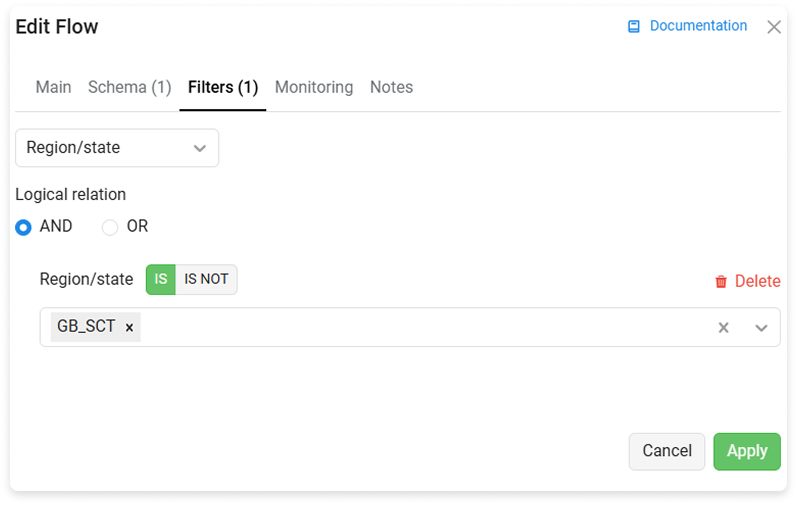Open the Schema (1) tab
Screen dimensions: 797x505
(x=130, y=87)
